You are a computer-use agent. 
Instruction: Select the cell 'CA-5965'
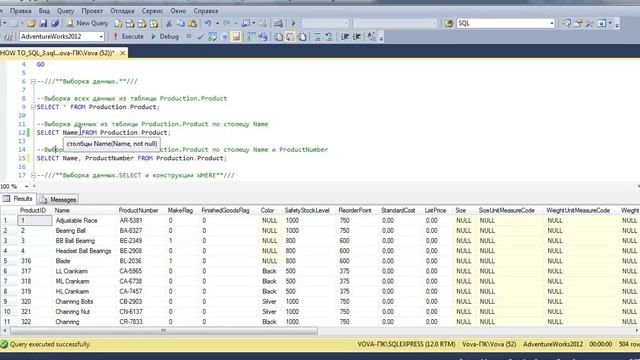click(x=141, y=271)
